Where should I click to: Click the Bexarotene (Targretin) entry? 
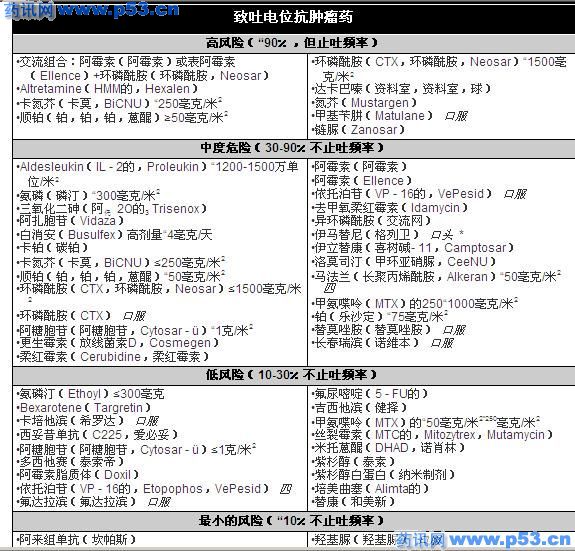84,408
